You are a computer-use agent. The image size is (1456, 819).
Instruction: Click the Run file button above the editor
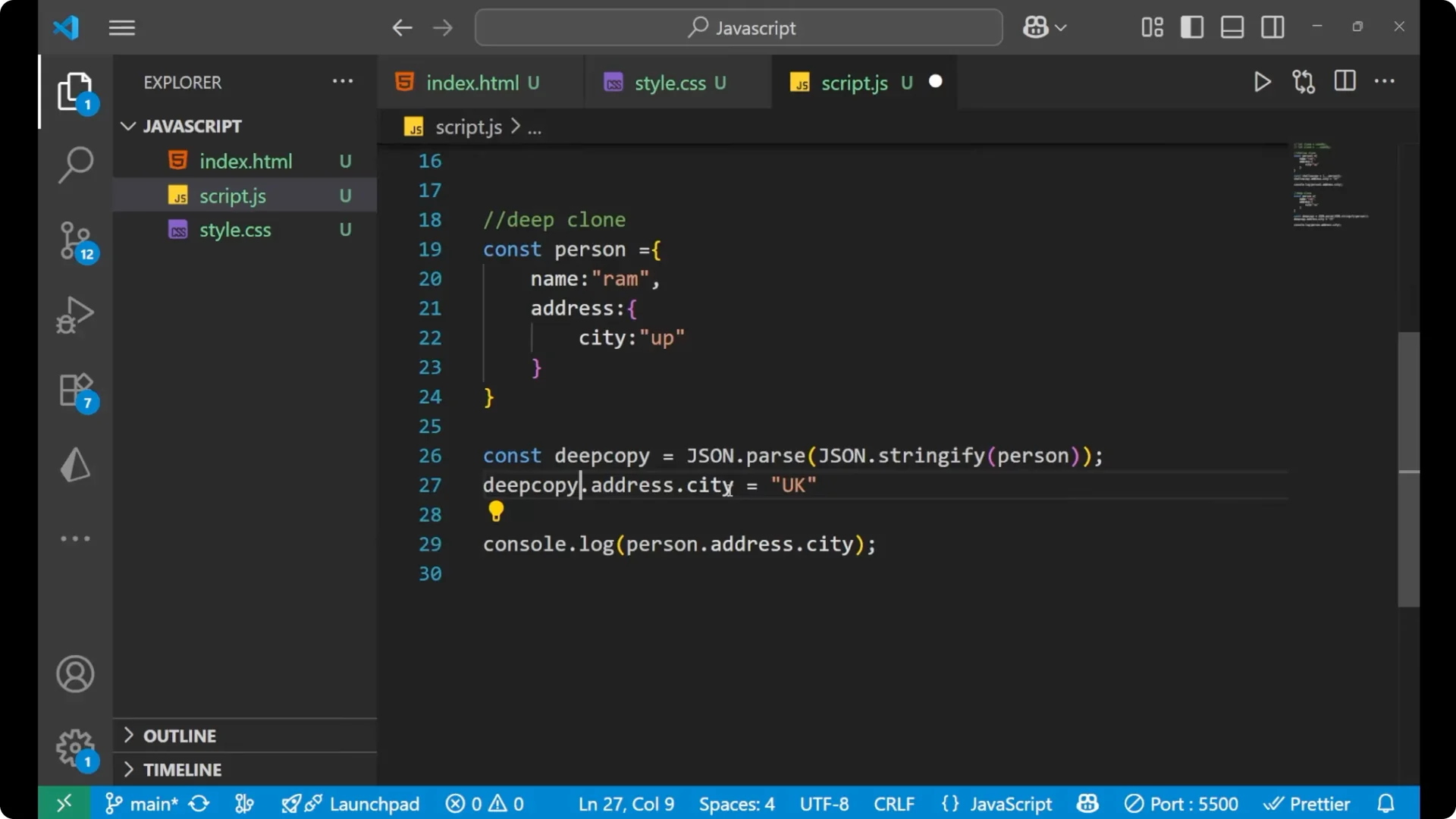(1262, 81)
